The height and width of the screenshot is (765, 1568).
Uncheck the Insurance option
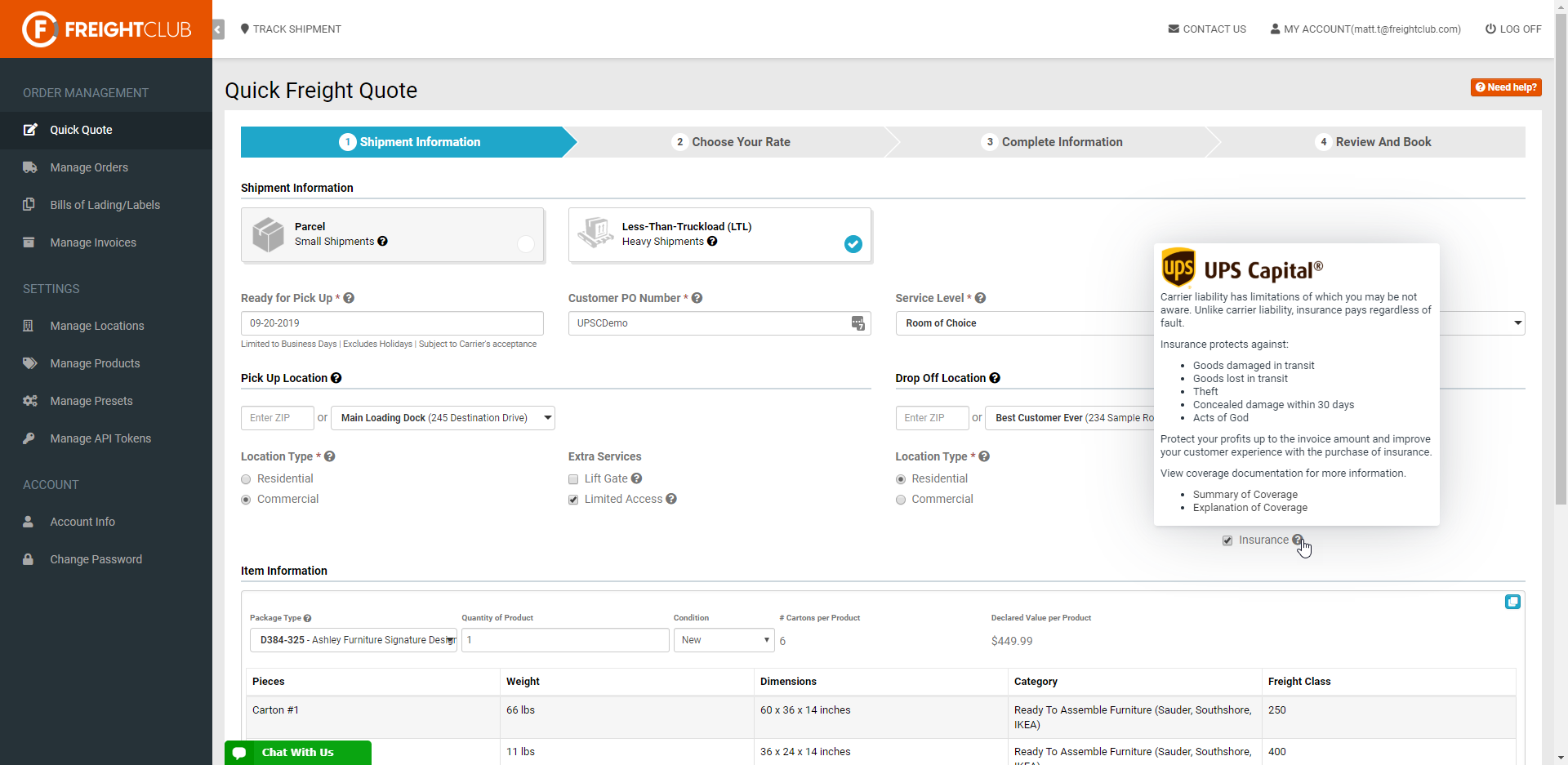(1228, 540)
